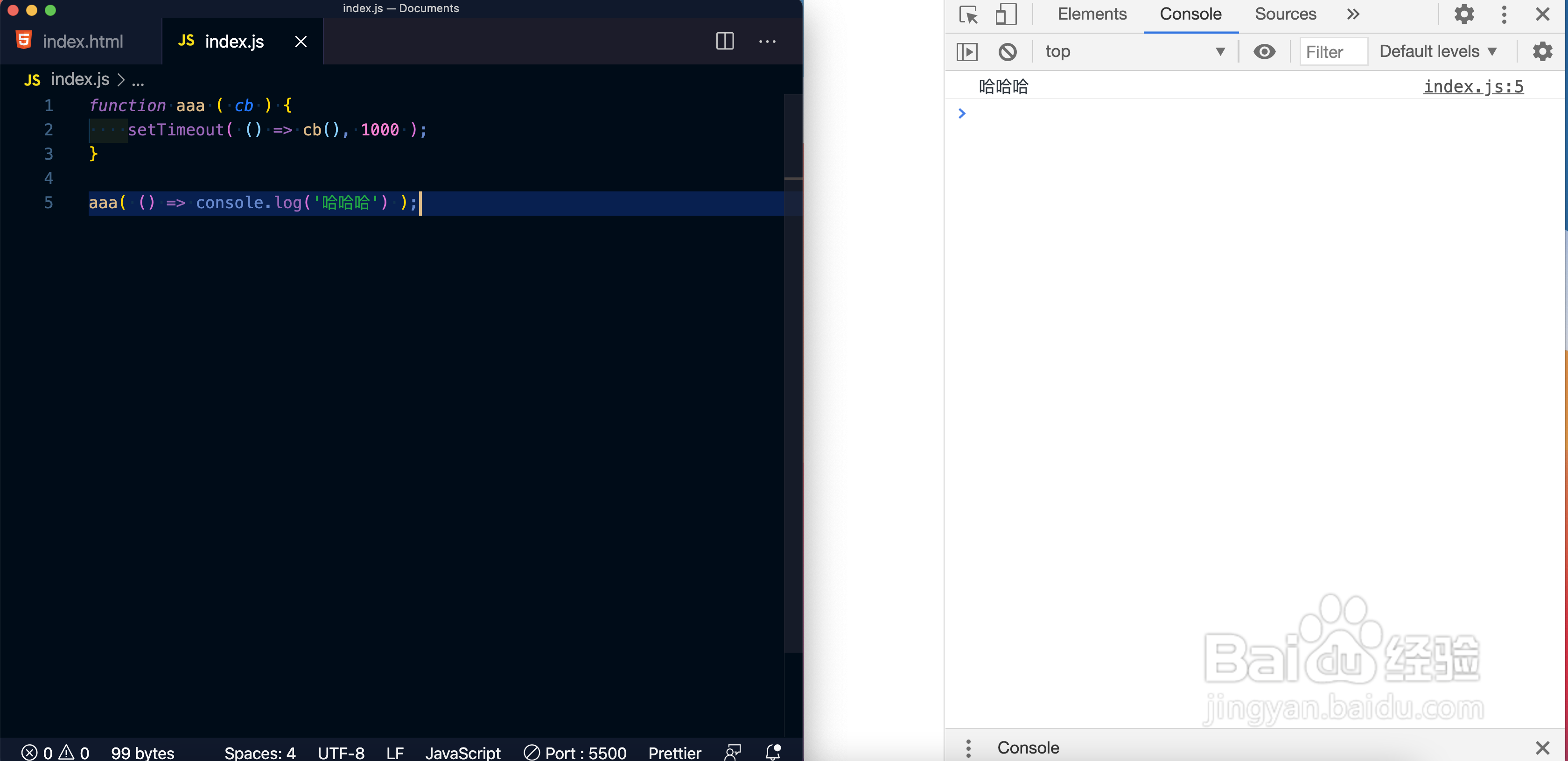Open the editor more actions ellipsis
Screen dimensions: 1568x761
767,42
